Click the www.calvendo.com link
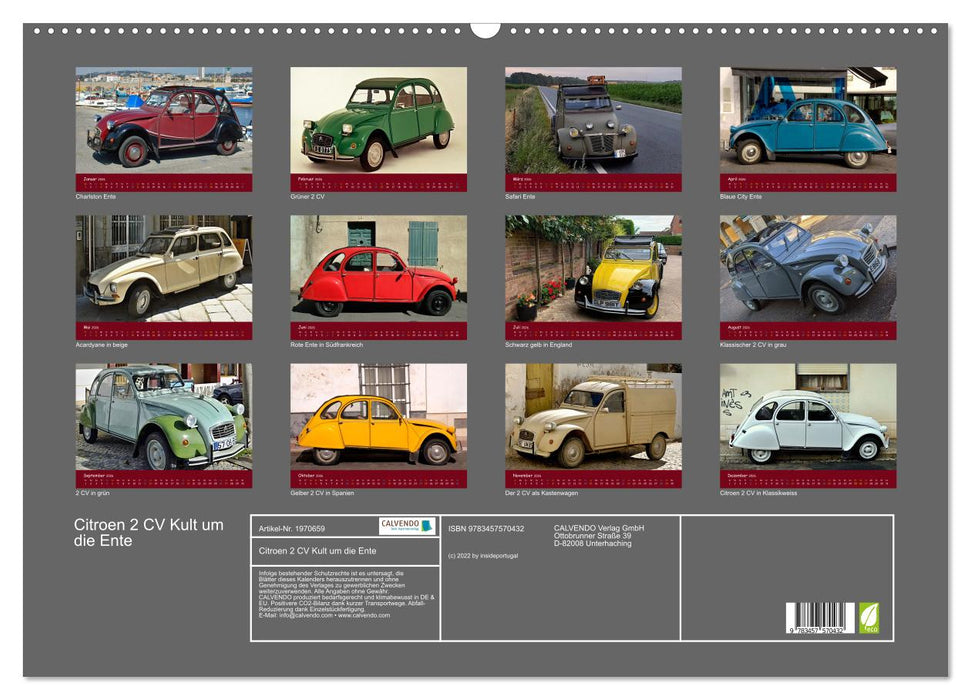 (363, 616)
